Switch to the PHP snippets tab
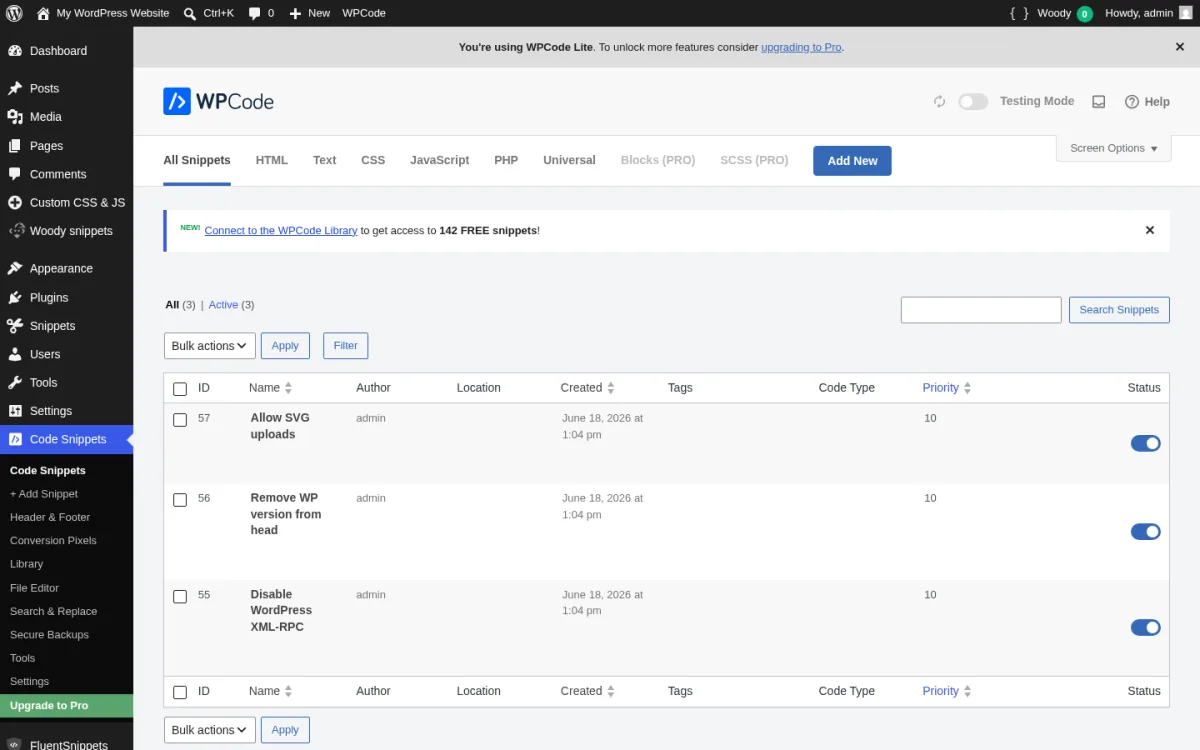 pyautogui.click(x=506, y=160)
